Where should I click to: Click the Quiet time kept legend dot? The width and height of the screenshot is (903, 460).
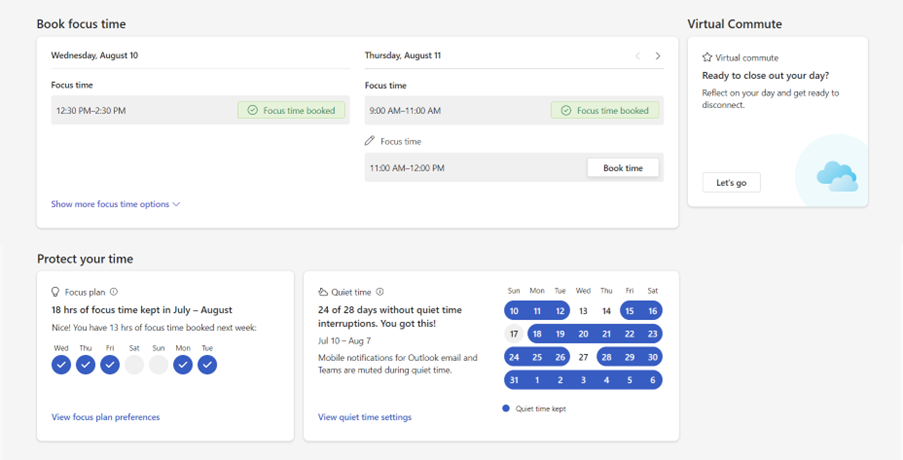[506, 408]
